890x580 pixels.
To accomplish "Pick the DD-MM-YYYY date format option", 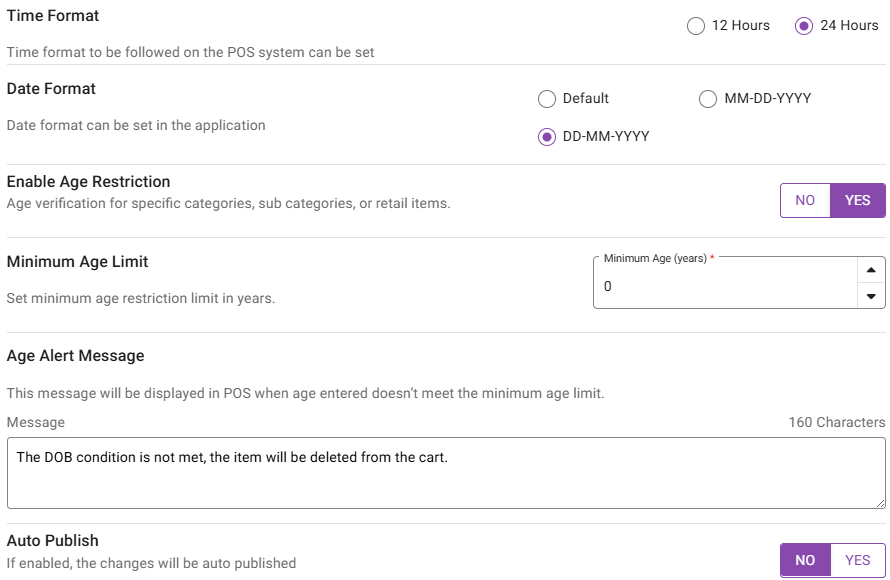I will [547, 137].
